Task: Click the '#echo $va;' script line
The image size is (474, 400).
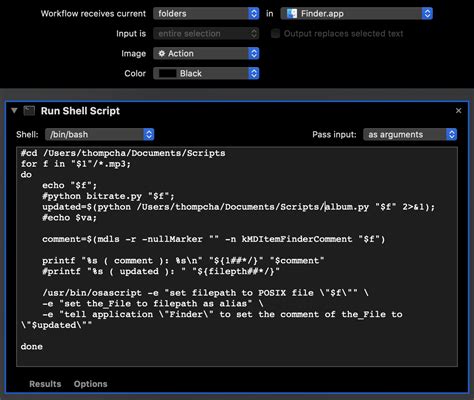Action: point(69,218)
